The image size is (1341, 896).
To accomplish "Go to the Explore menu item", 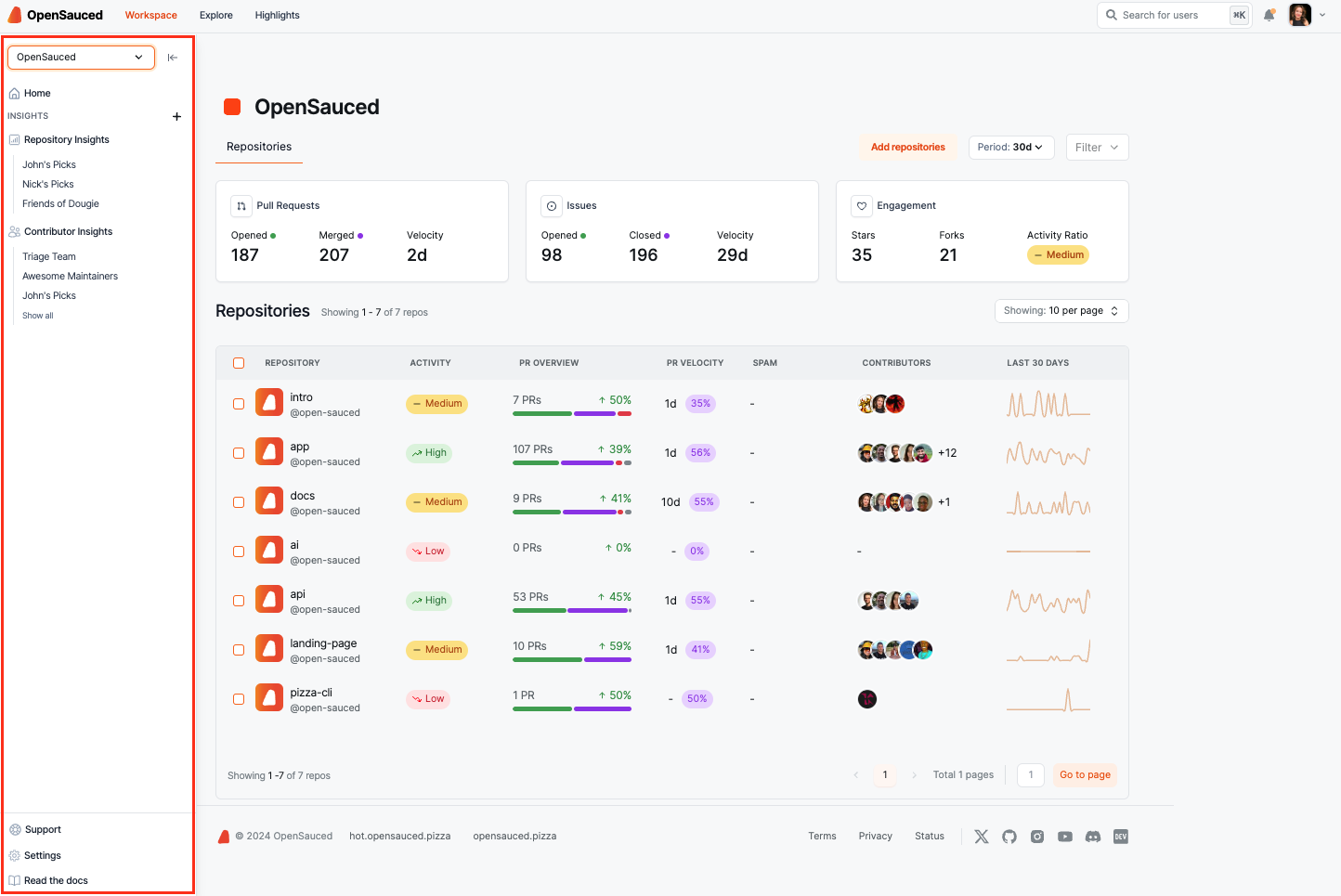I will pyautogui.click(x=215, y=16).
